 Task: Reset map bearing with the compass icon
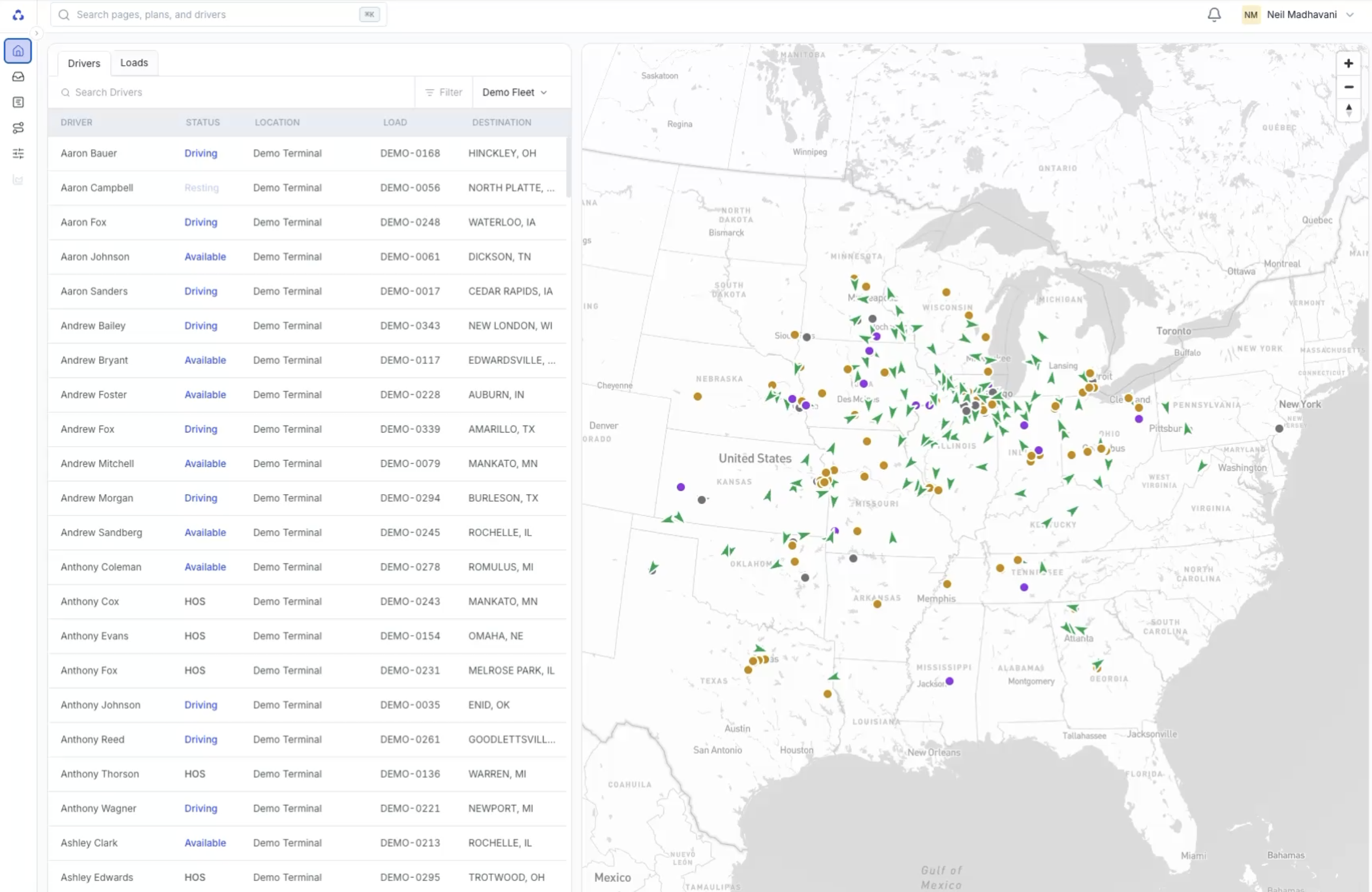(1348, 111)
